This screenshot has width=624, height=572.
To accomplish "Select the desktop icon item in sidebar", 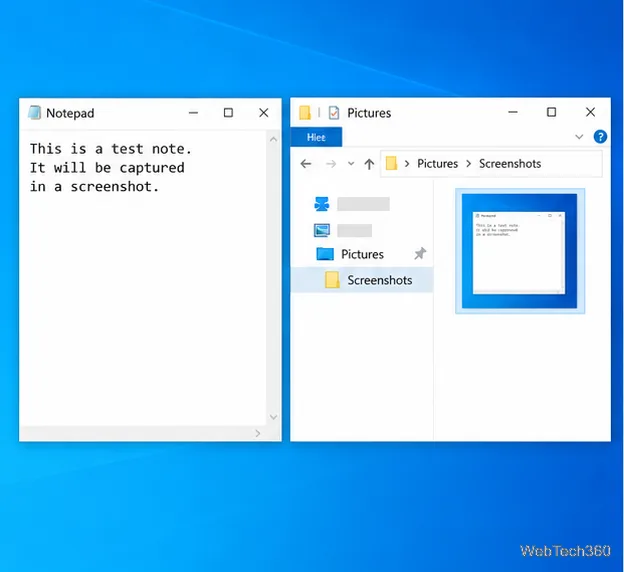I will pos(322,230).
